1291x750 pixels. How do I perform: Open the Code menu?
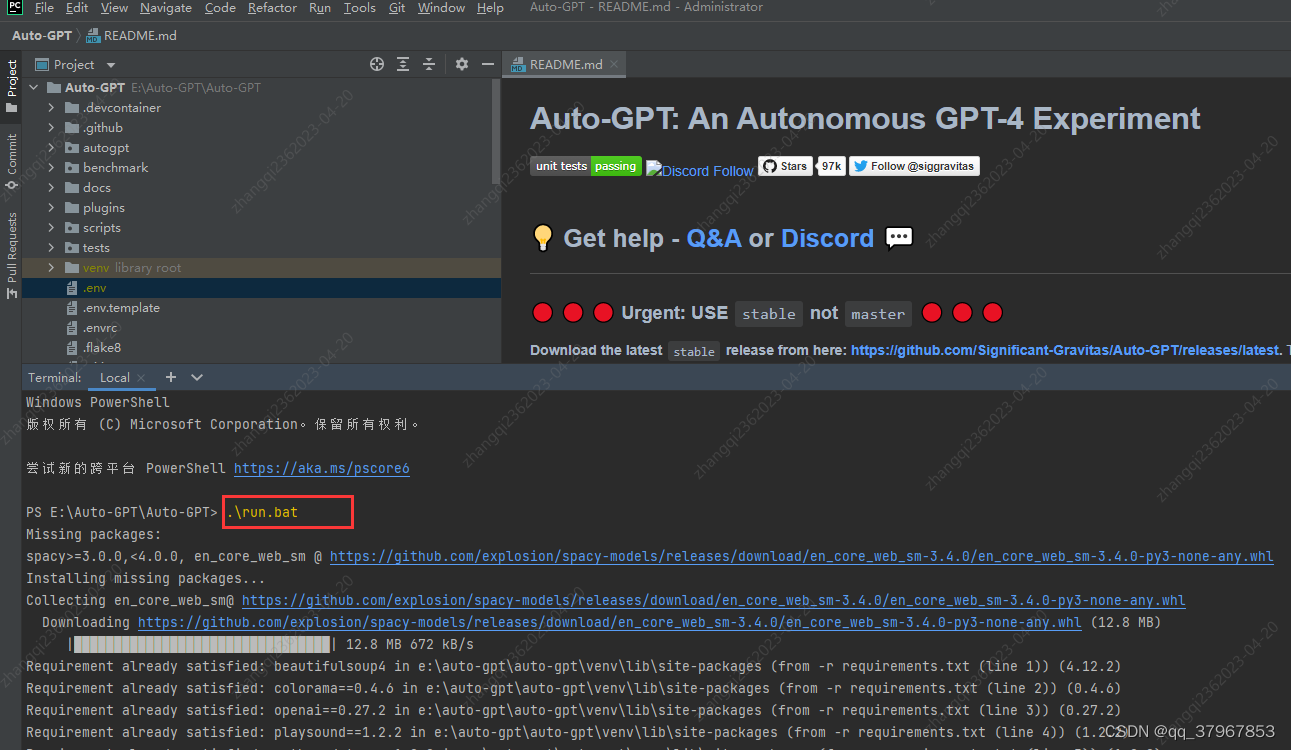[x=220, y=8]
